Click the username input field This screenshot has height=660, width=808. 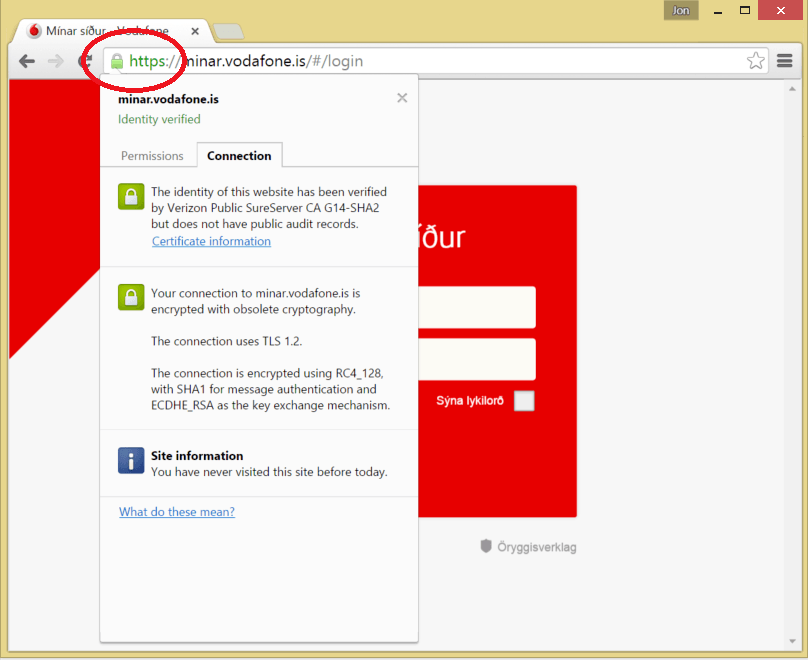(x=477, y=307)
